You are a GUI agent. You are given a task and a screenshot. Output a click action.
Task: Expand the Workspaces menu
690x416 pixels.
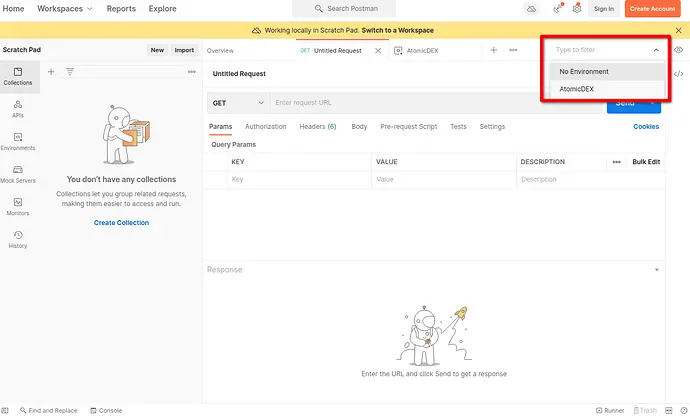pyautogui.click(x=65, y=8)
